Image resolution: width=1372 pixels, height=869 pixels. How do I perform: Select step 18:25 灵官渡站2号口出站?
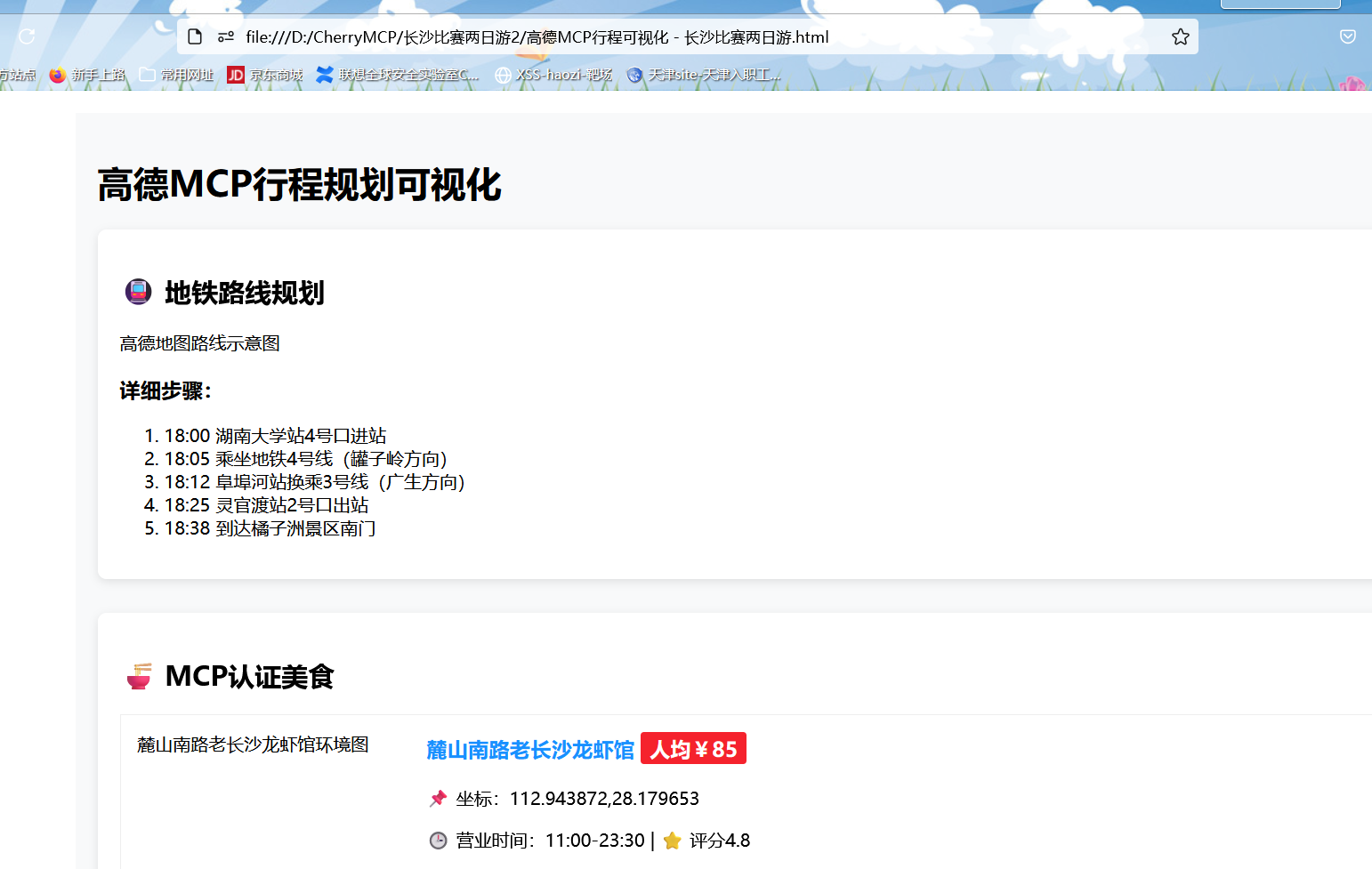click(266, 505)
